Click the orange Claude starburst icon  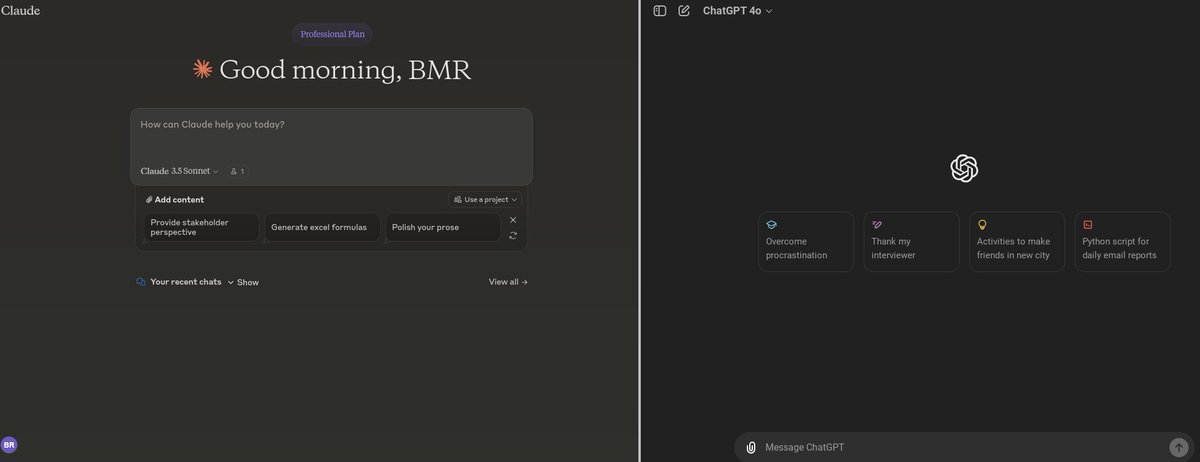tap(203, 69)
